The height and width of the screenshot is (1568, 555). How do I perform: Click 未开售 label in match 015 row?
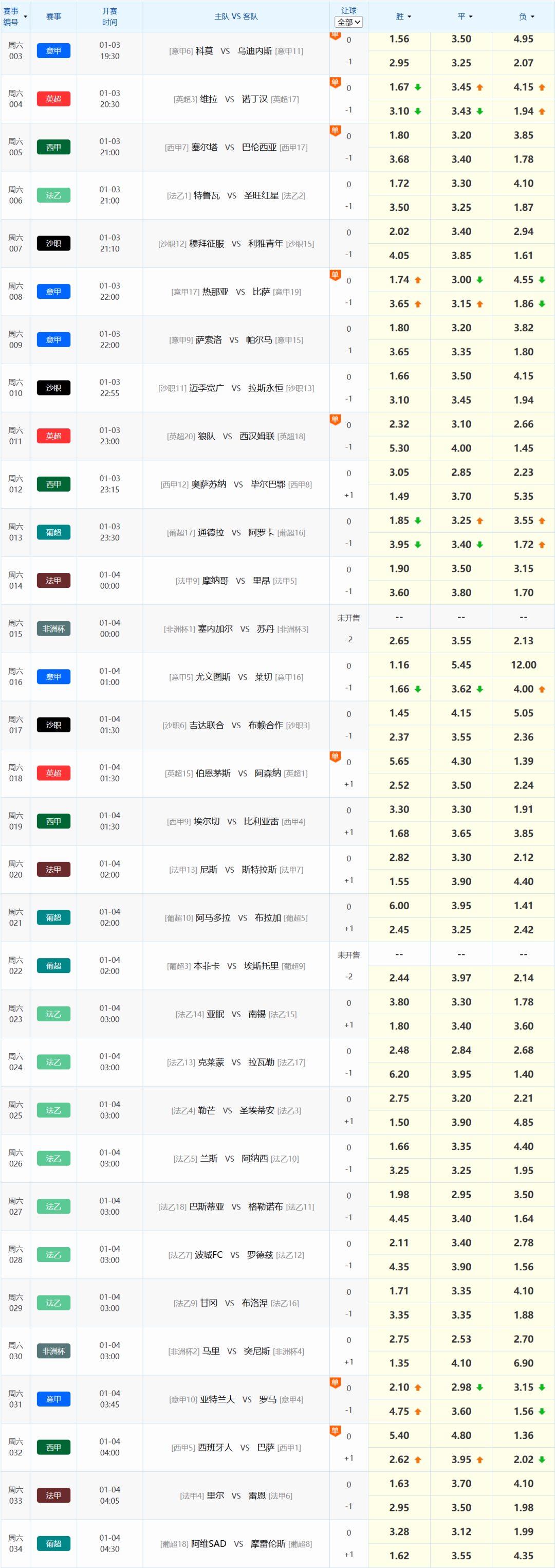tap(349, 618)
